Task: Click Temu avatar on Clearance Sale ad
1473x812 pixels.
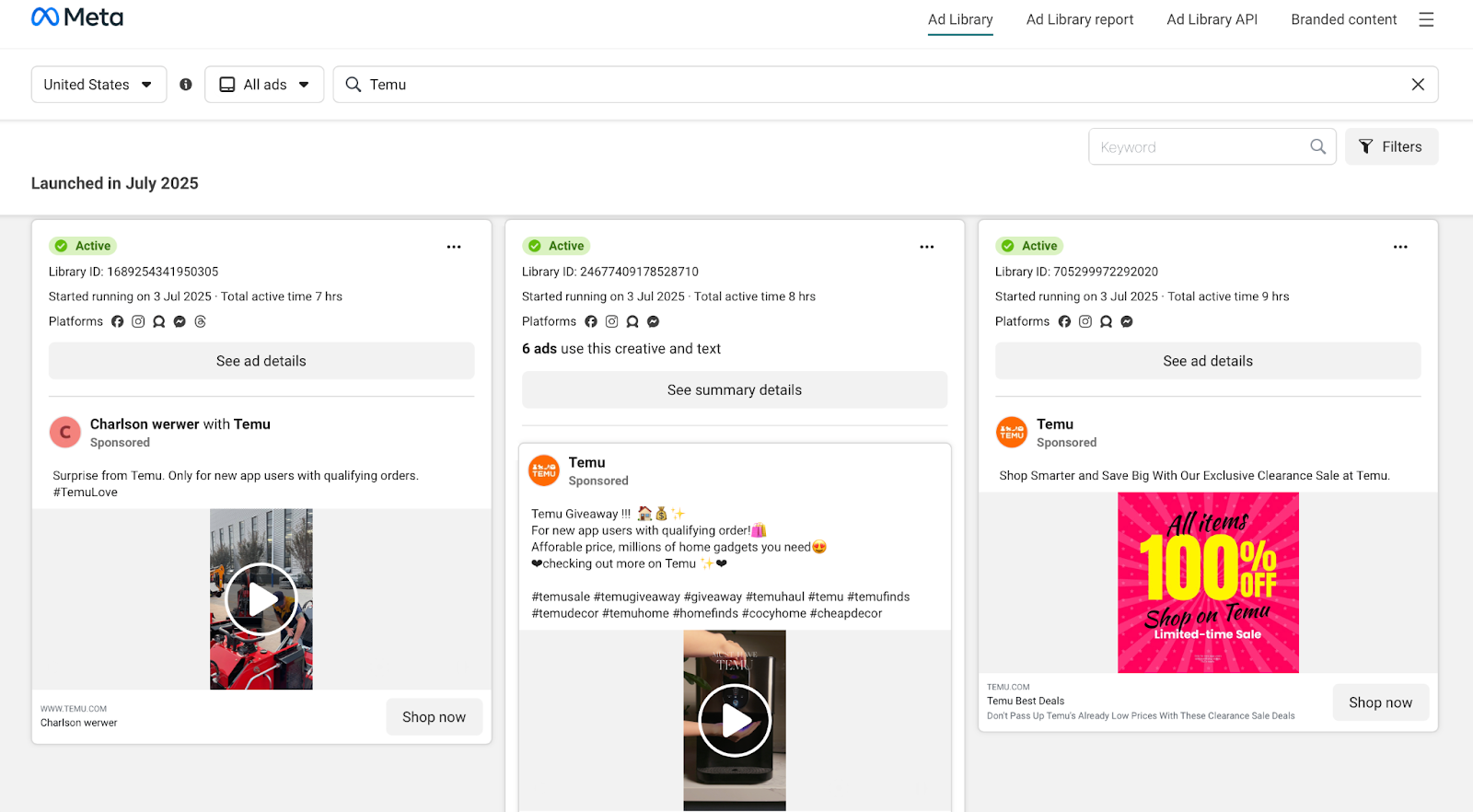Action: [x=1012, y=432]
